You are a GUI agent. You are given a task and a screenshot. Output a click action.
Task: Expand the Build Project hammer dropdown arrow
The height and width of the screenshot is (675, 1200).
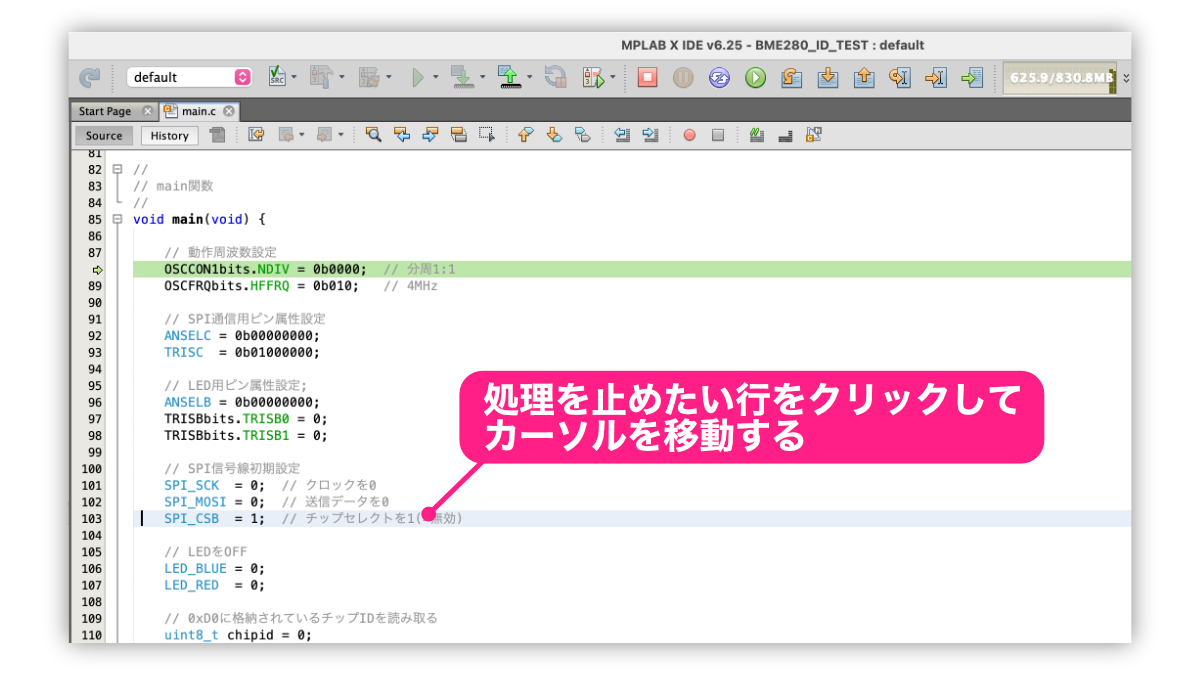tap(341, 77)
